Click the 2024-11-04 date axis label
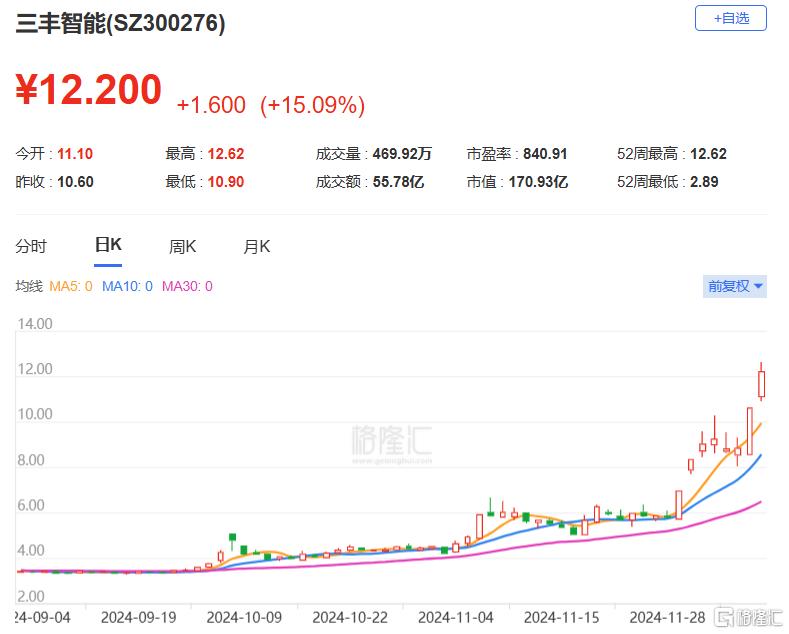 click(x=456, y=617)
